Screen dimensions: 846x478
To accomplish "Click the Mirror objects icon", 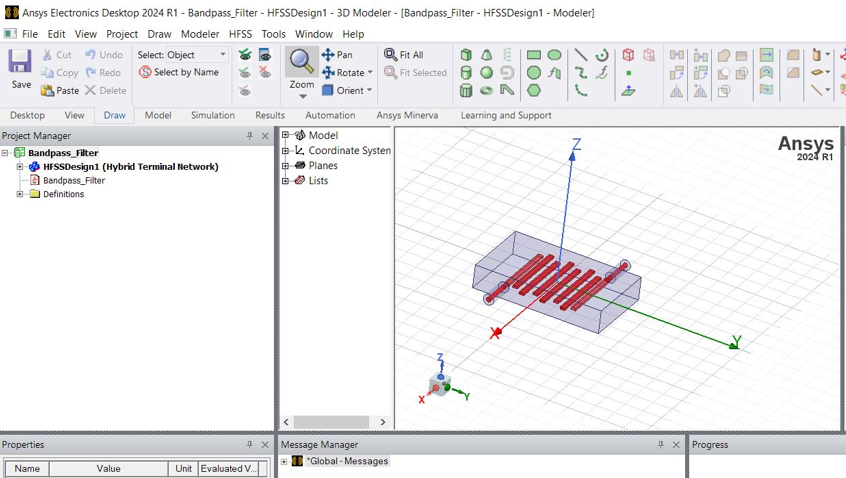I will click(677, 91).
